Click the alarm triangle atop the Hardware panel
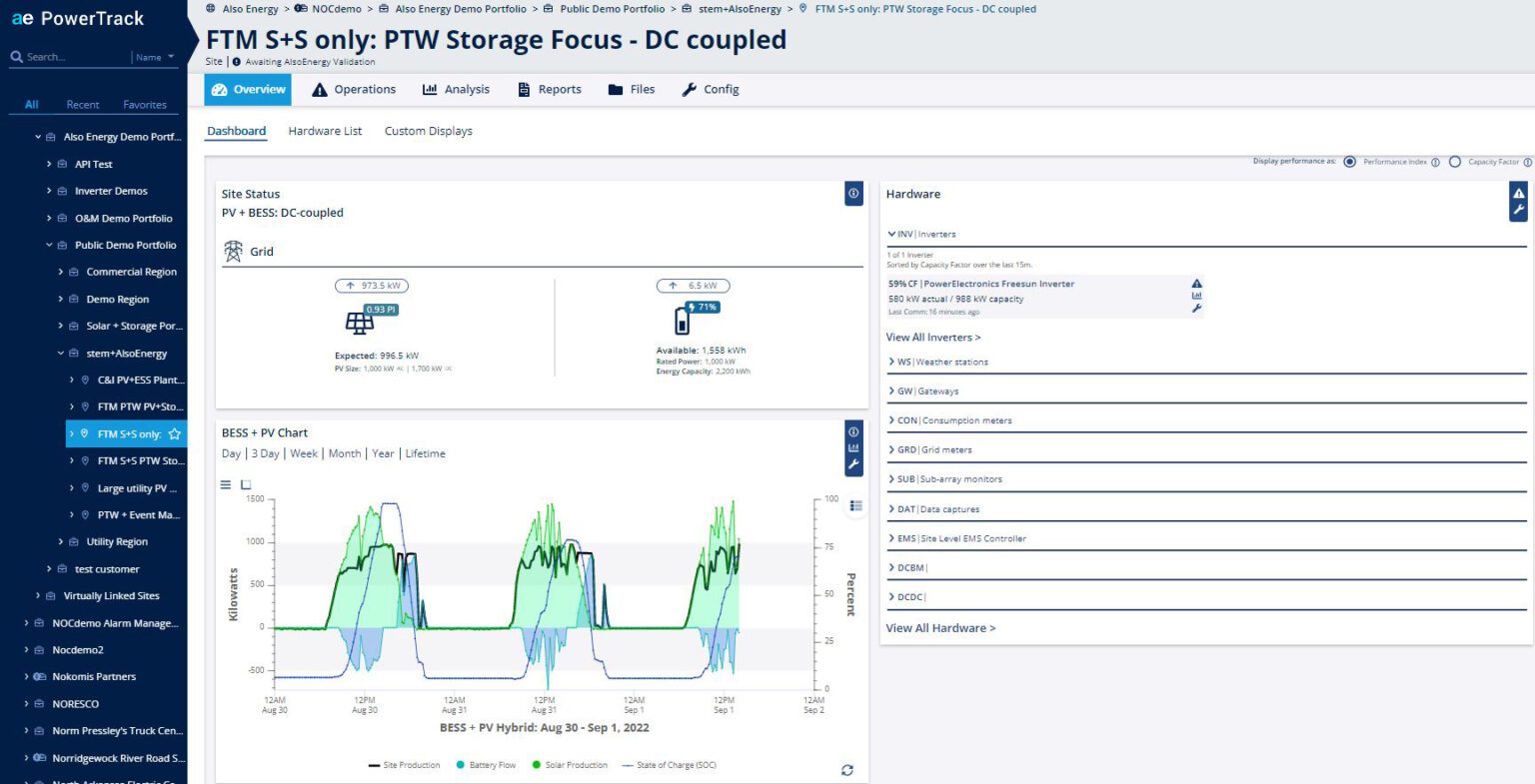The height and width of the screenshot is (784, 1535). 1518,191
